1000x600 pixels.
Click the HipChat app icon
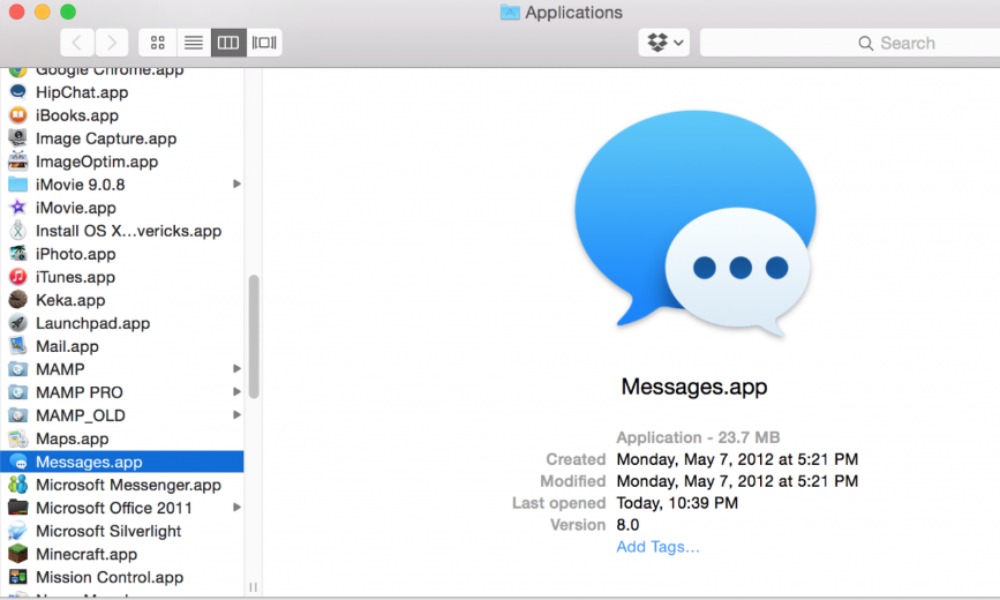click(18, 92)
